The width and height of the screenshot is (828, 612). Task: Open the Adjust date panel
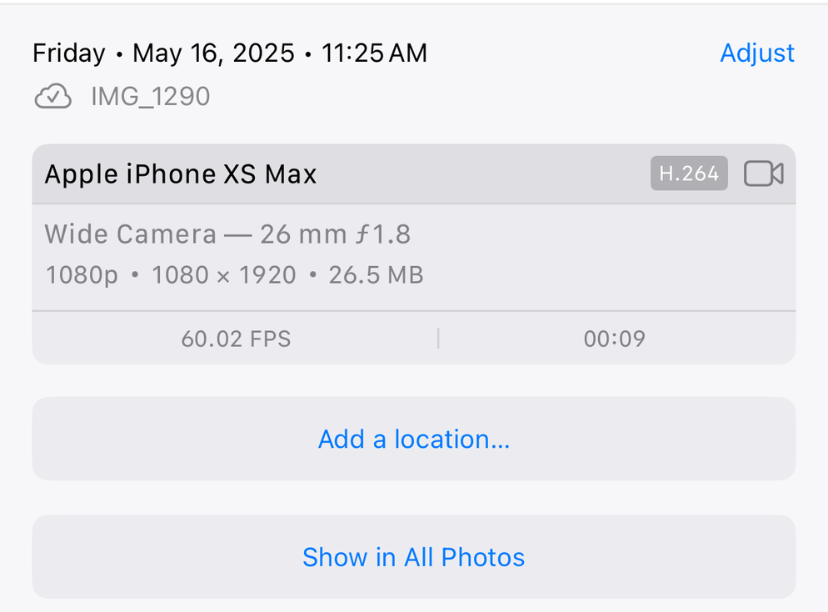point(757,53)
